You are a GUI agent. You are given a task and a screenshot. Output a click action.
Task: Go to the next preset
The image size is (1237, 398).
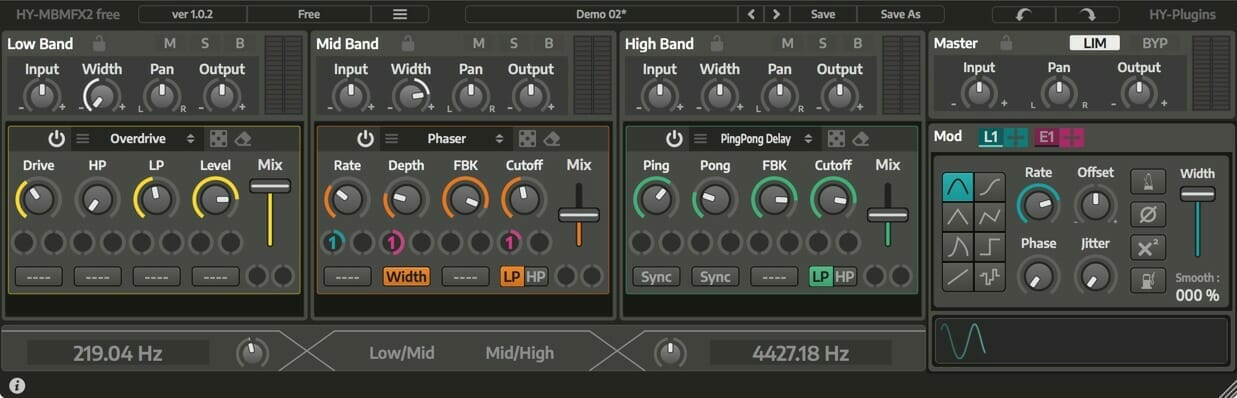777,14
